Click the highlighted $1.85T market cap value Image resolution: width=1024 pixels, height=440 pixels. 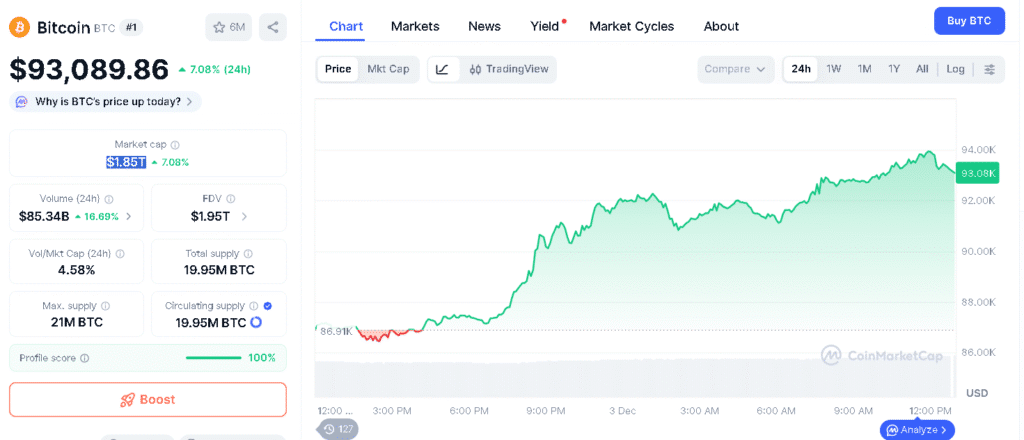click(x=126, y=162)
